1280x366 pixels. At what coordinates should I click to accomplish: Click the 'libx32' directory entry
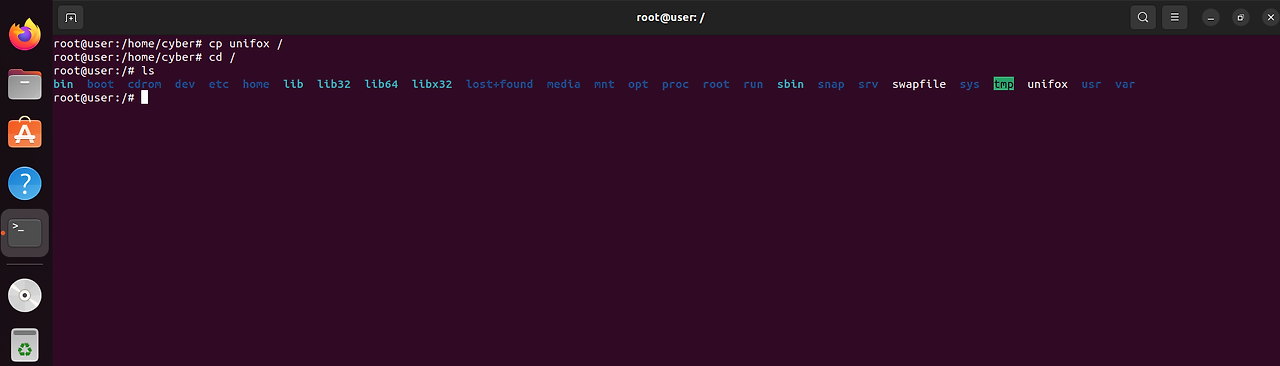(432, 84)
